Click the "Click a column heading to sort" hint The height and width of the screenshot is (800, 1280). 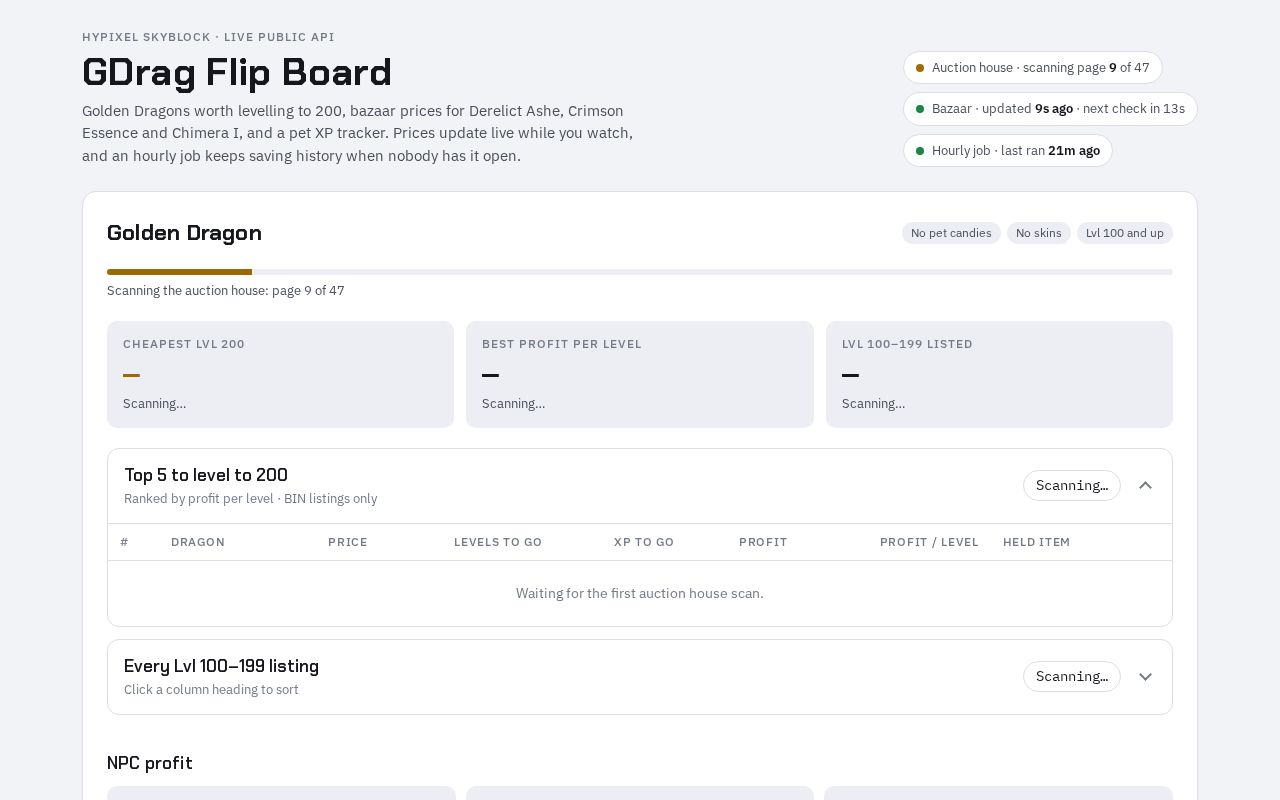(x=211, y=689)
